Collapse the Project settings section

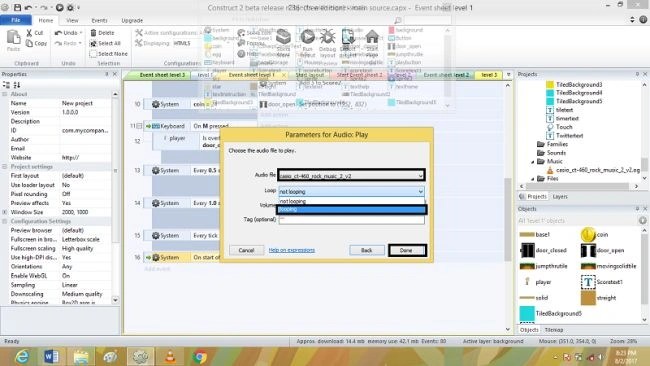tap(5, 167)
